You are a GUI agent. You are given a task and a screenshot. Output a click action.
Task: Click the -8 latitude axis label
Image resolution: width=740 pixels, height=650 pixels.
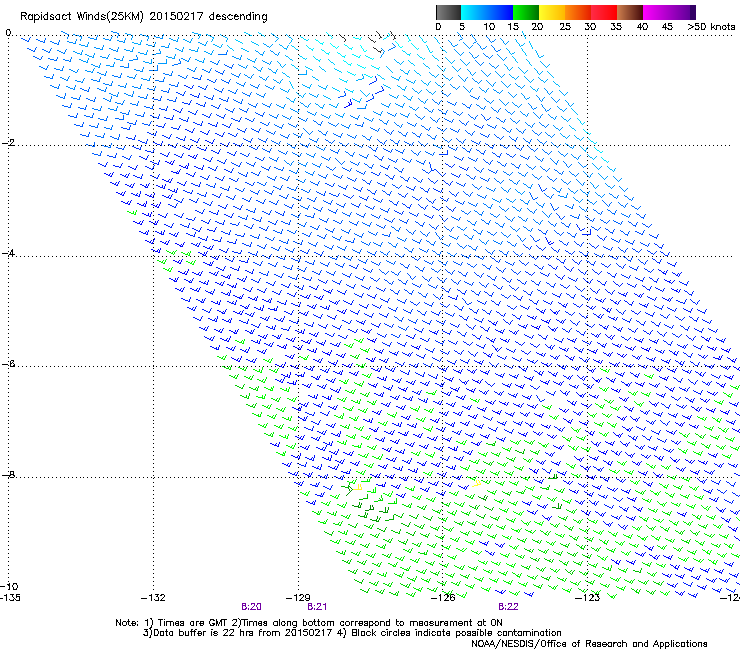[x=8, y=474]
